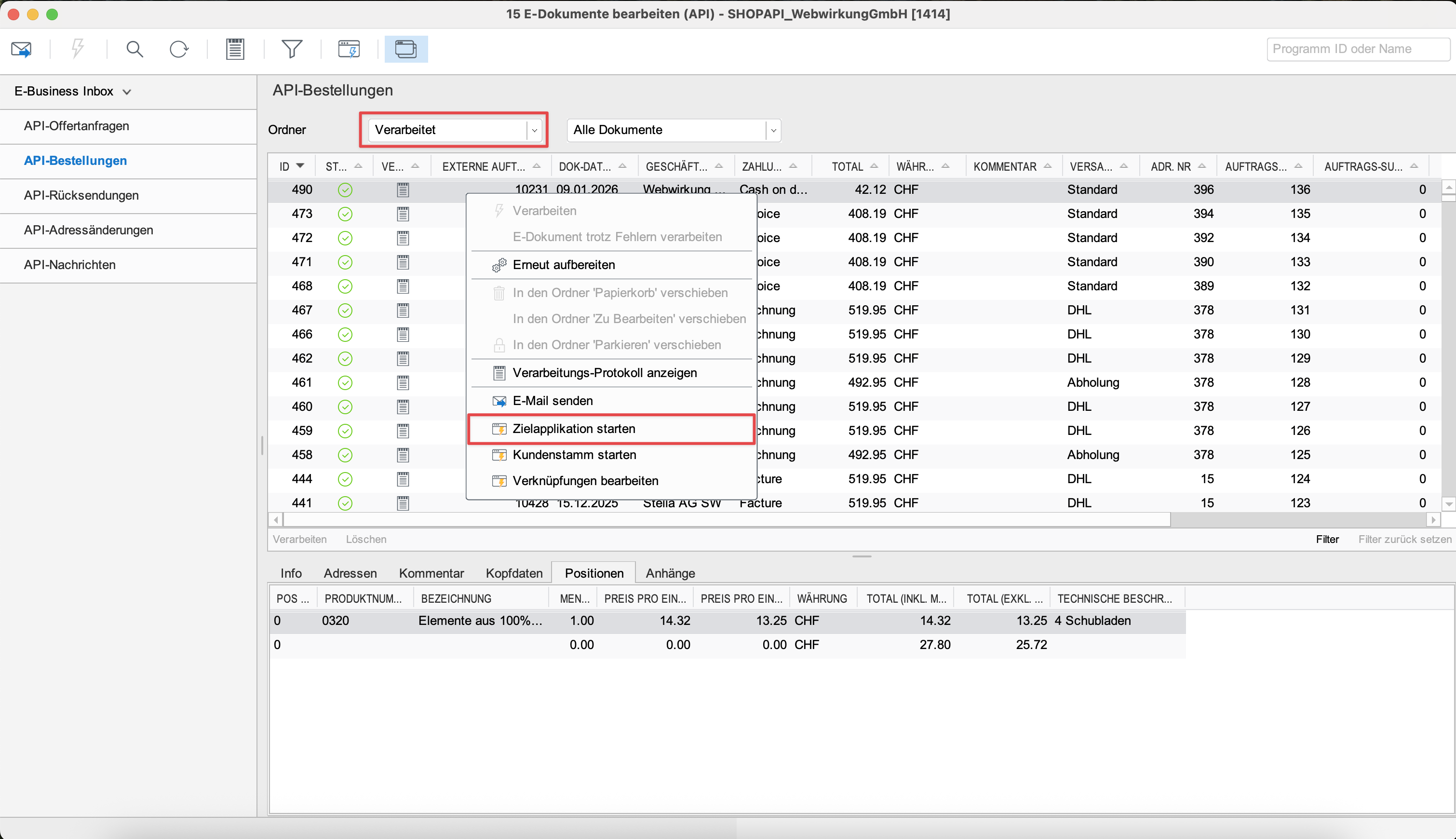This screenshot has width=1456, height=839.
Task: Open the Alle Dokumente dropdown
Action: pyautogui.click(x=773, y=130)
